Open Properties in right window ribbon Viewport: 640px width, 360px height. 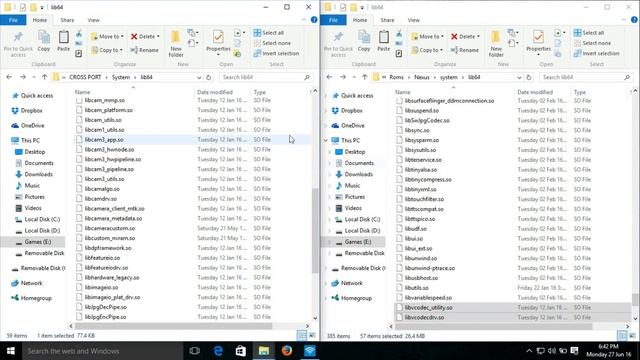[x=538, y=42]
